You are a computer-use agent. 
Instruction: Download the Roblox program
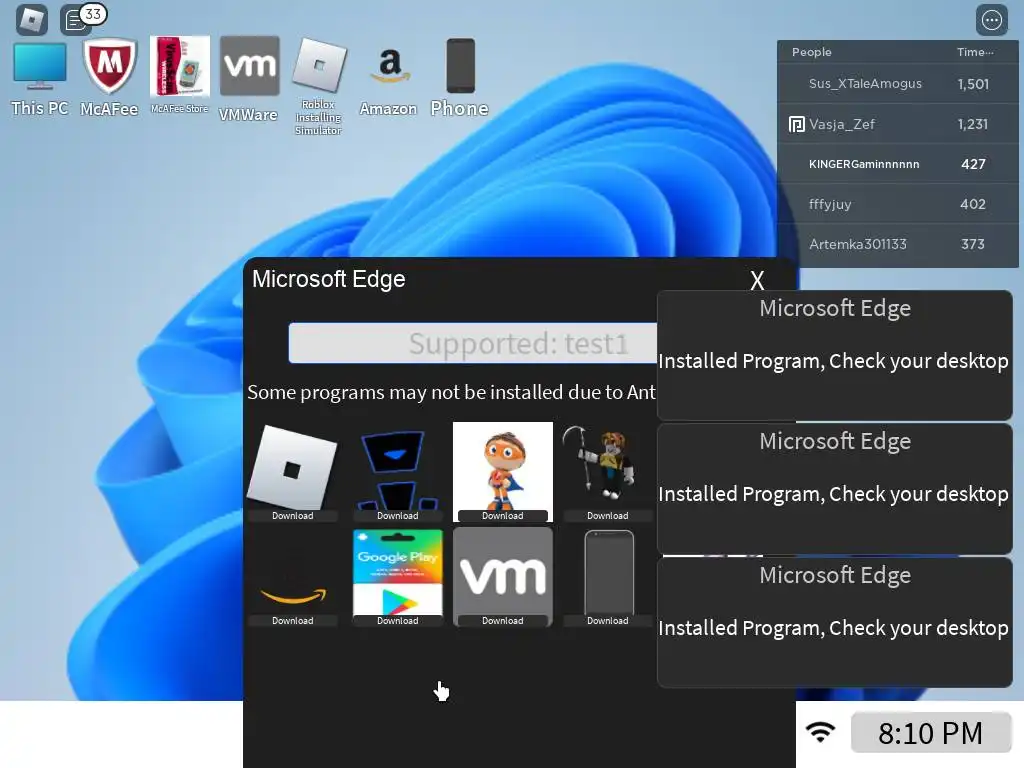tap(293, 516)
